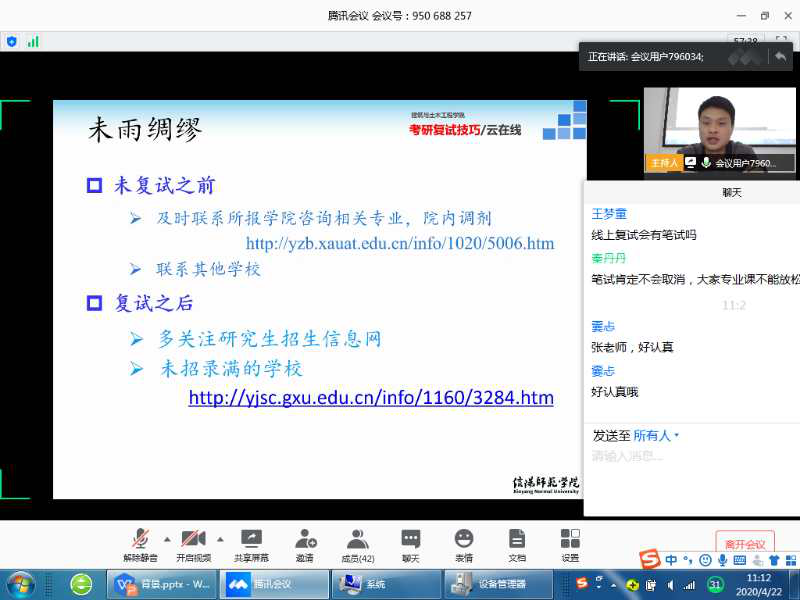Switch to 背景.pptx in taskbar
The height and width of the screenshot is (600, 800).
click(x=162, y=584)
